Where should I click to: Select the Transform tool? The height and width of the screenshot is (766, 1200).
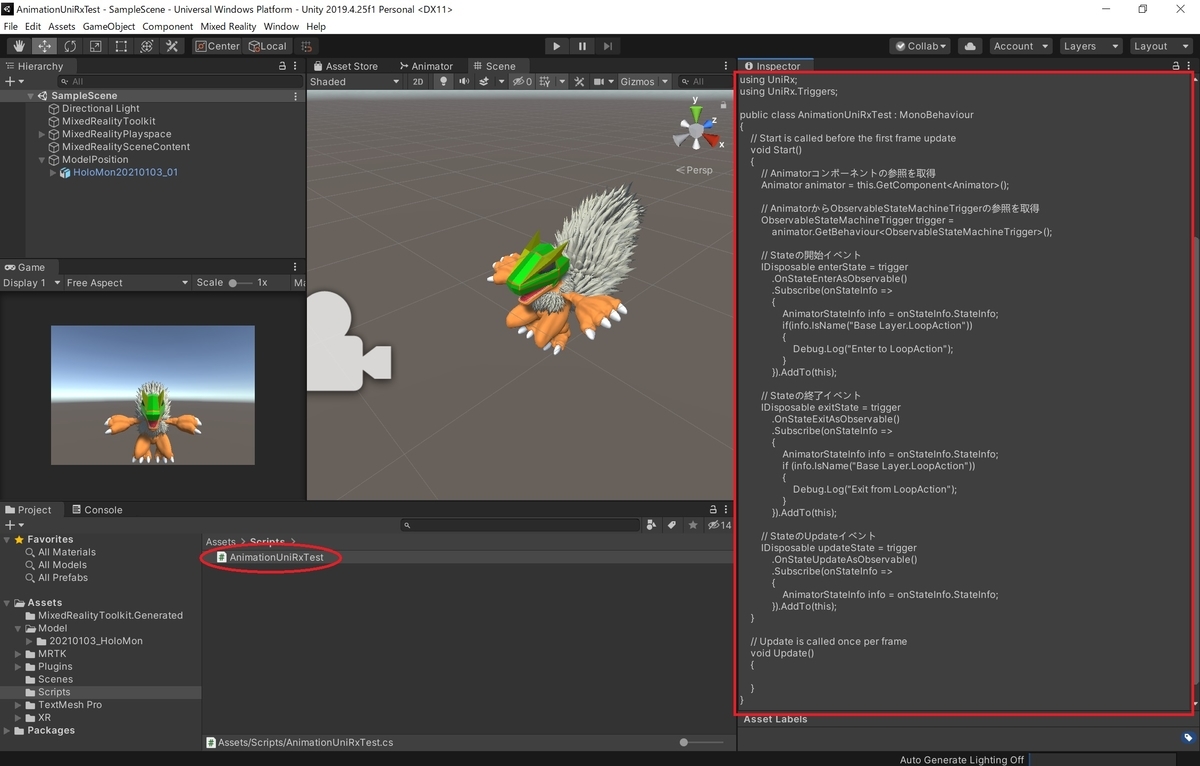[x=147, y=46]
